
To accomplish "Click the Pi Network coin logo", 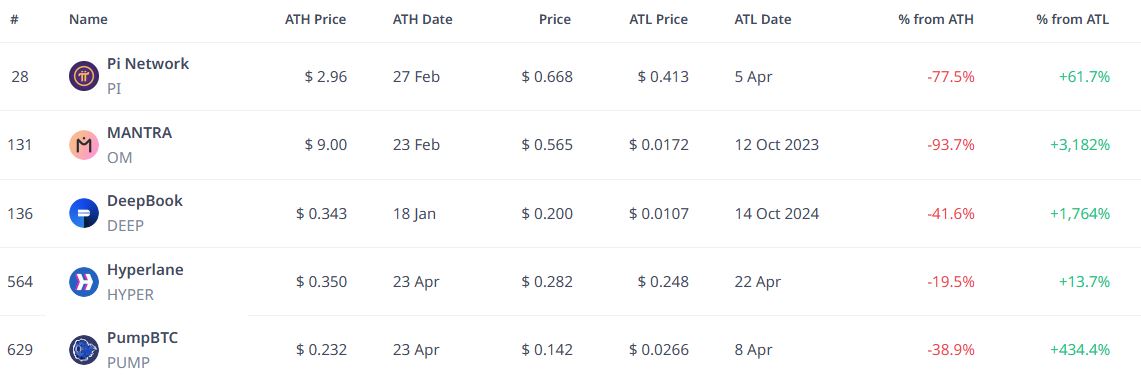I will click(x=84, y=76).
